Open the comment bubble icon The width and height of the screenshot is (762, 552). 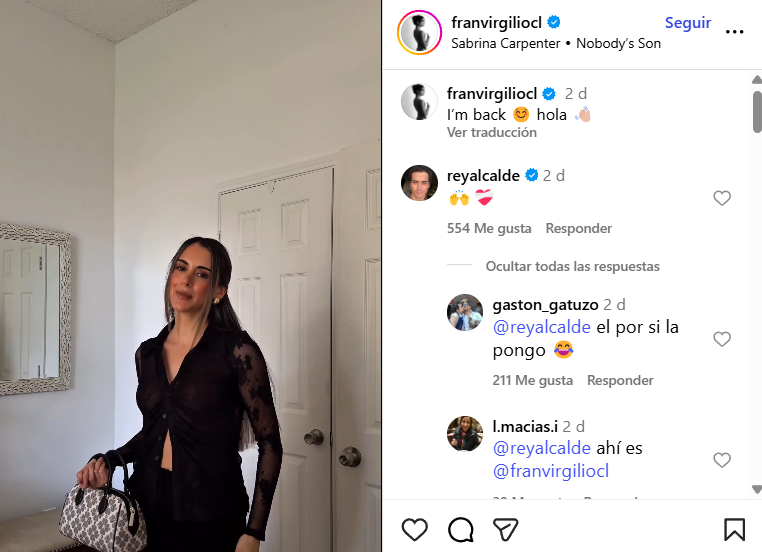(461, 529)
